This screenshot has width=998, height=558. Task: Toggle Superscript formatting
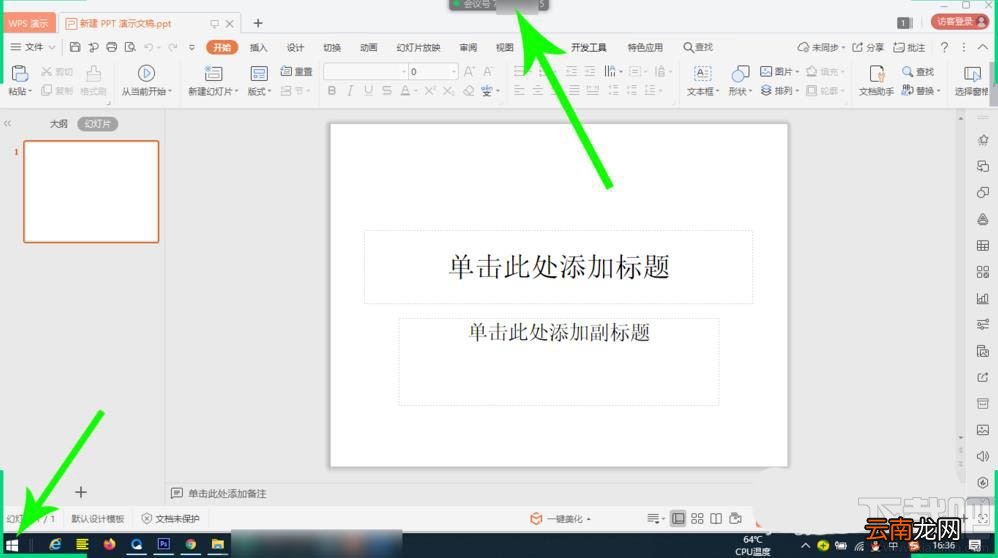click(430, 91)
